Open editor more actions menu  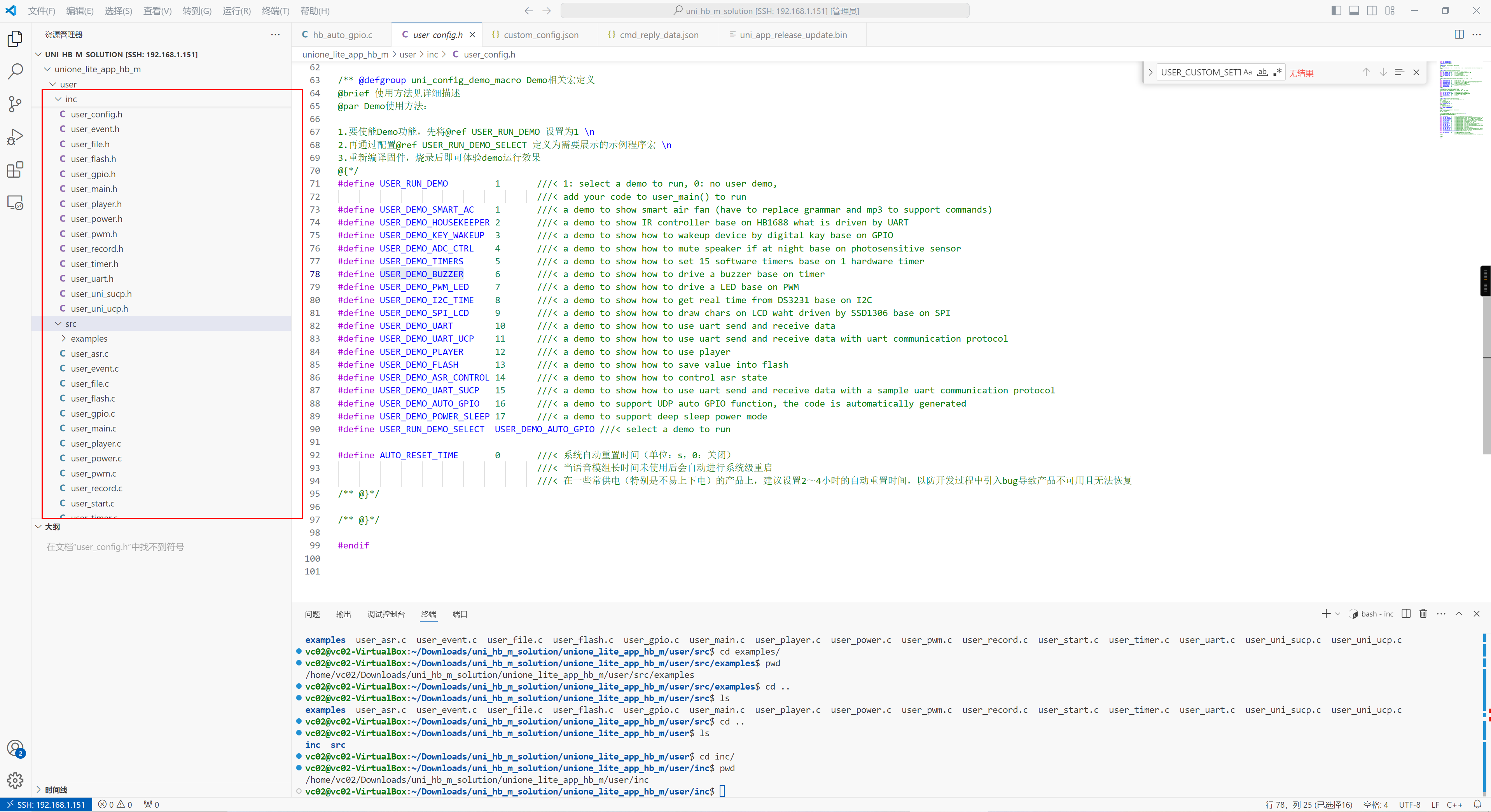[1477, 35]
